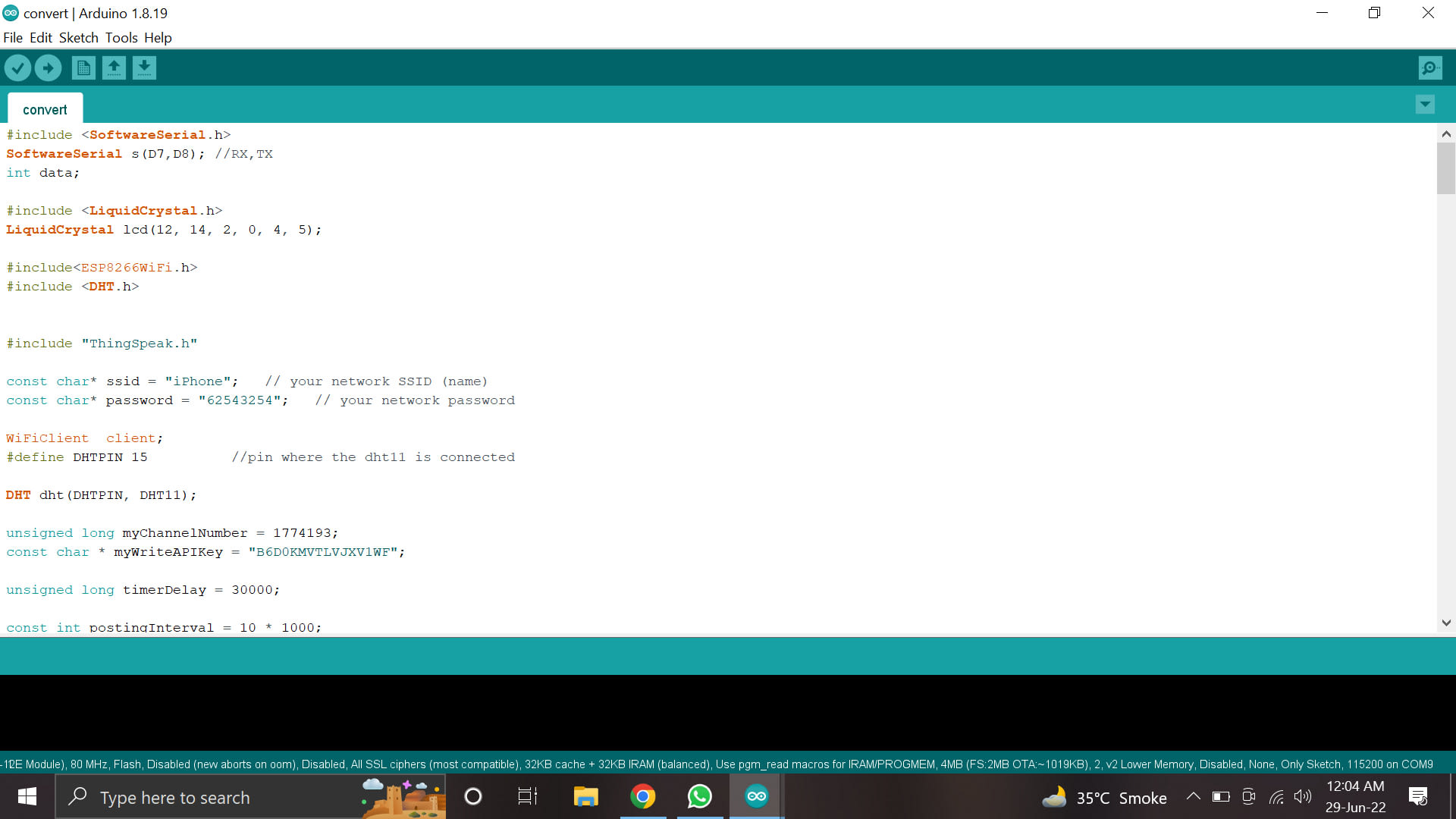Click the volume speaker tray icon
This screenshot has width=1456, height=819.
click(1303, 796)
